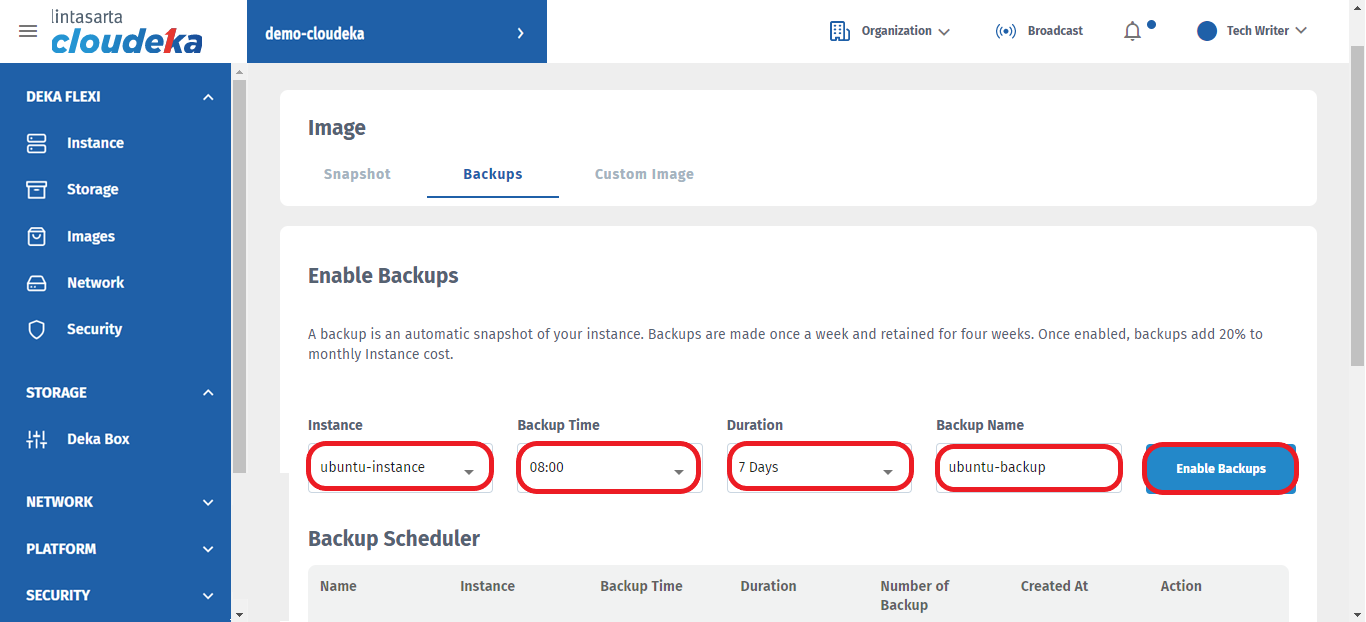This screenshot has height=622, width=1366.
Task: Open the demo-cloudeka project selector
Action: pyautogui.click(x=396, y=33)
